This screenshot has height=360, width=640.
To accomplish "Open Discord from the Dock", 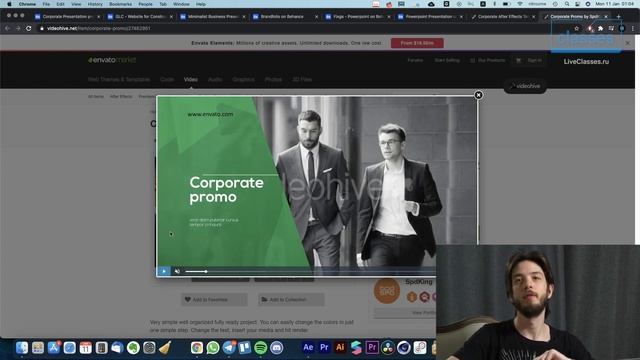I will [276, 347].
